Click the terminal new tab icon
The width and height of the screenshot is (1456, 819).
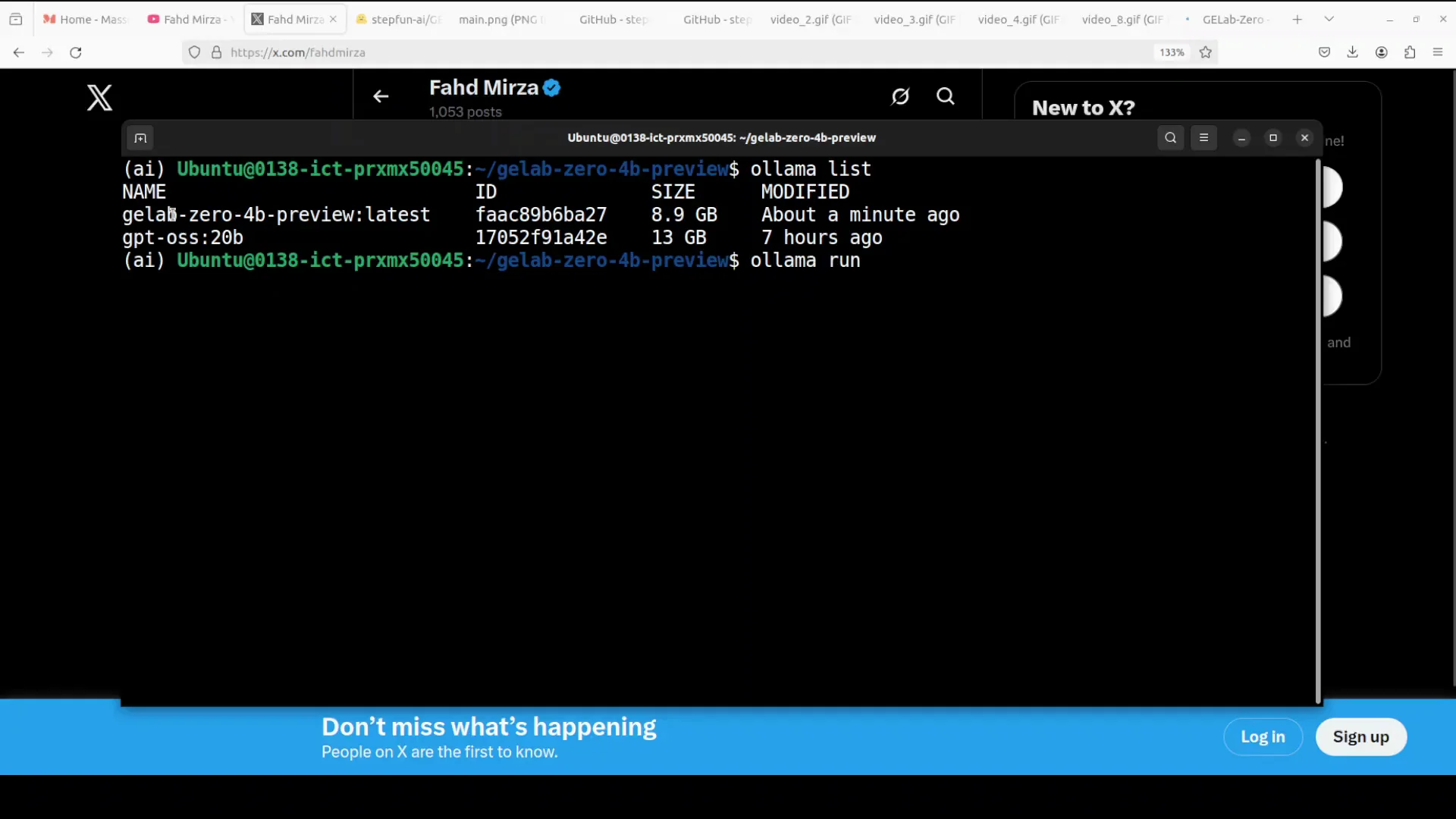[140, 138]
